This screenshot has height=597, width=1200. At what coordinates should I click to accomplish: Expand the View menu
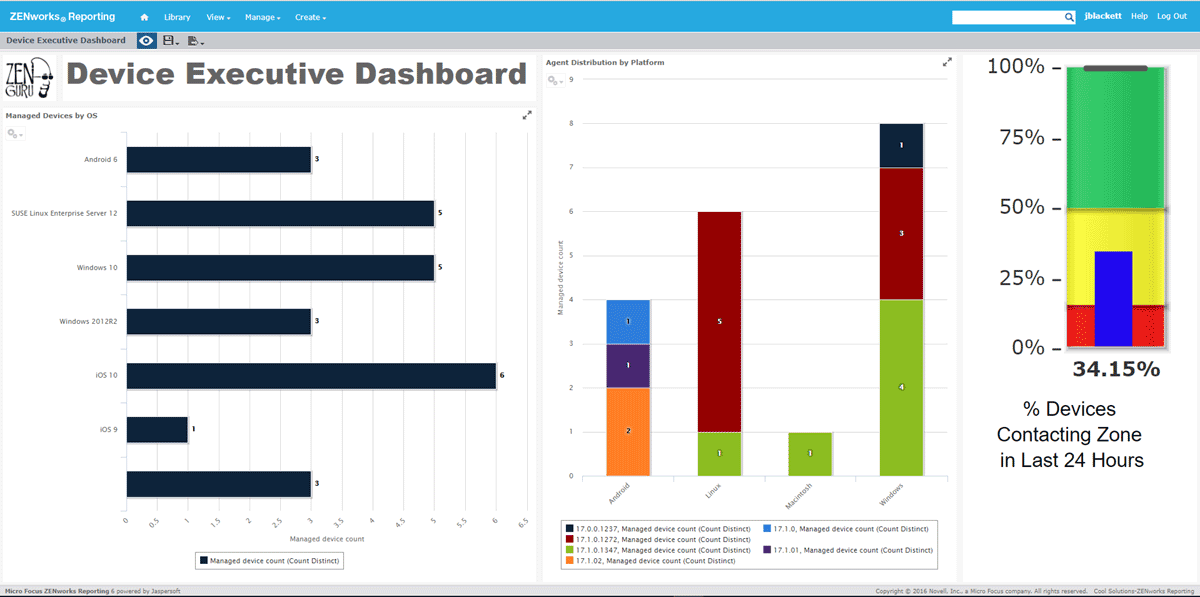click(218, 17)
